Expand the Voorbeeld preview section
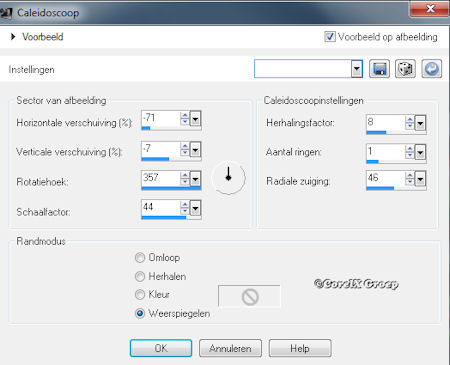Image resolution: width=450 pixels, height=365 pixels. 13,37
